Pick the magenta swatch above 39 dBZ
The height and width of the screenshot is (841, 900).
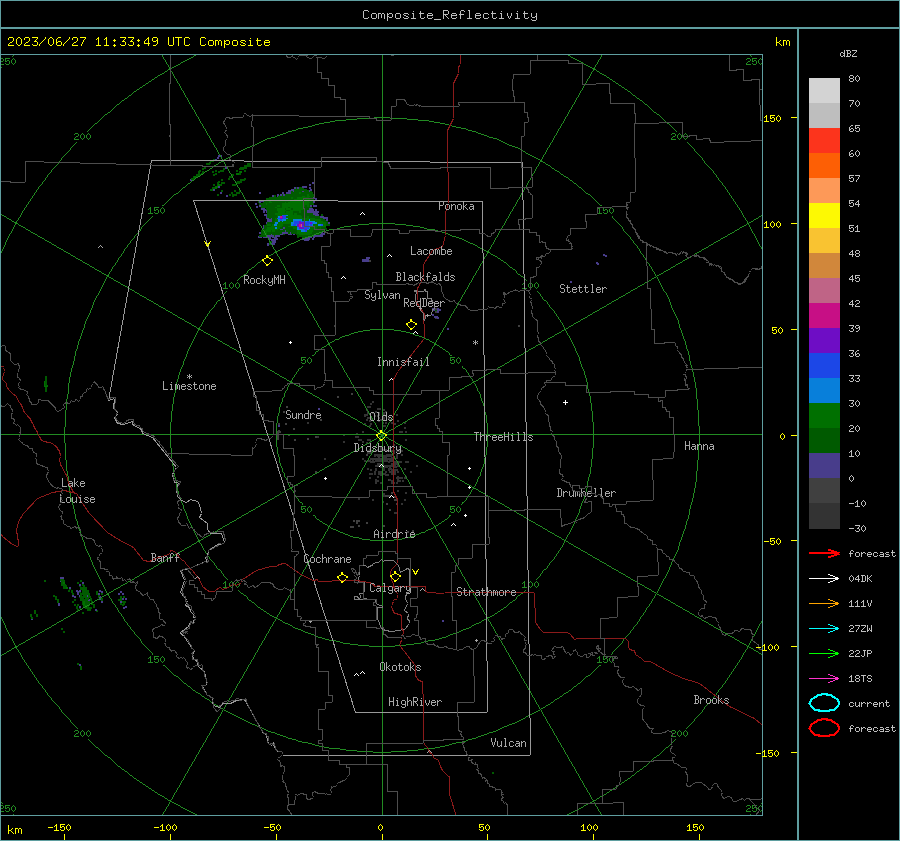824,315
